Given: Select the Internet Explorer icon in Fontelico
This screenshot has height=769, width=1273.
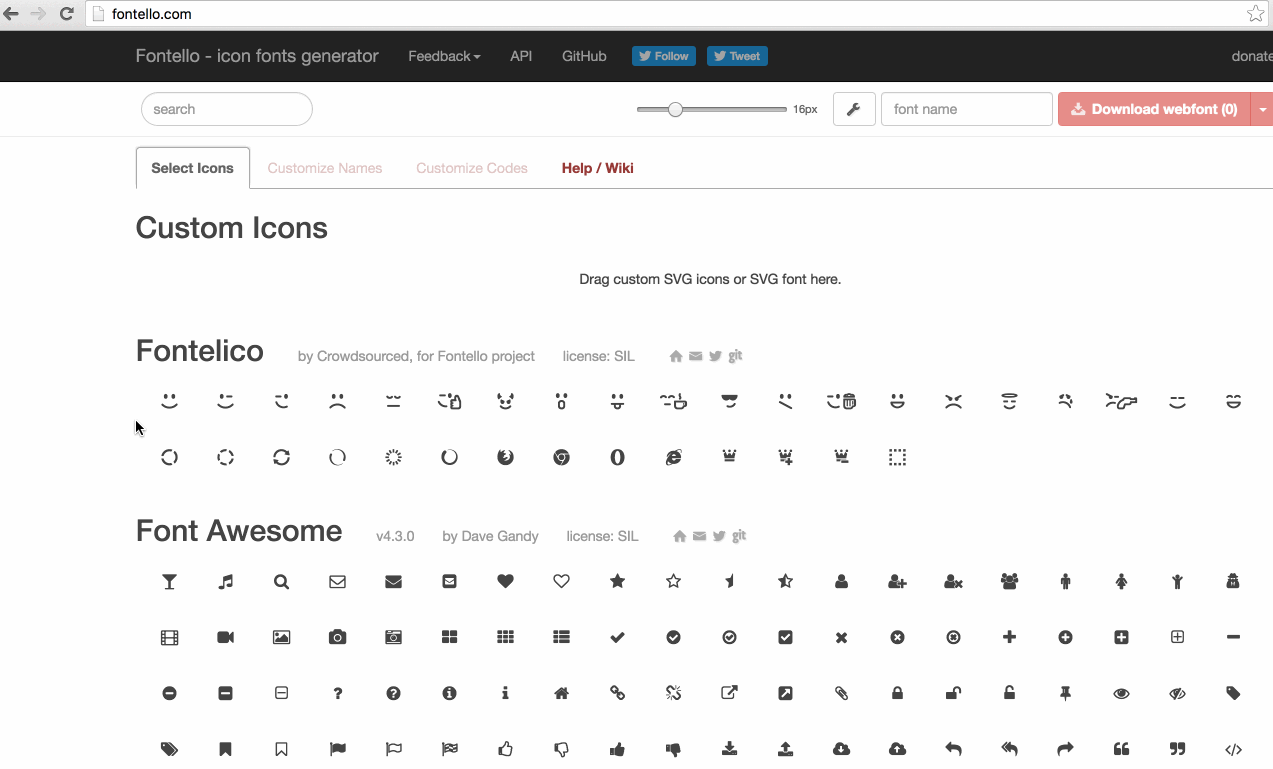Looking at the screenshot, I should [674, 457].
